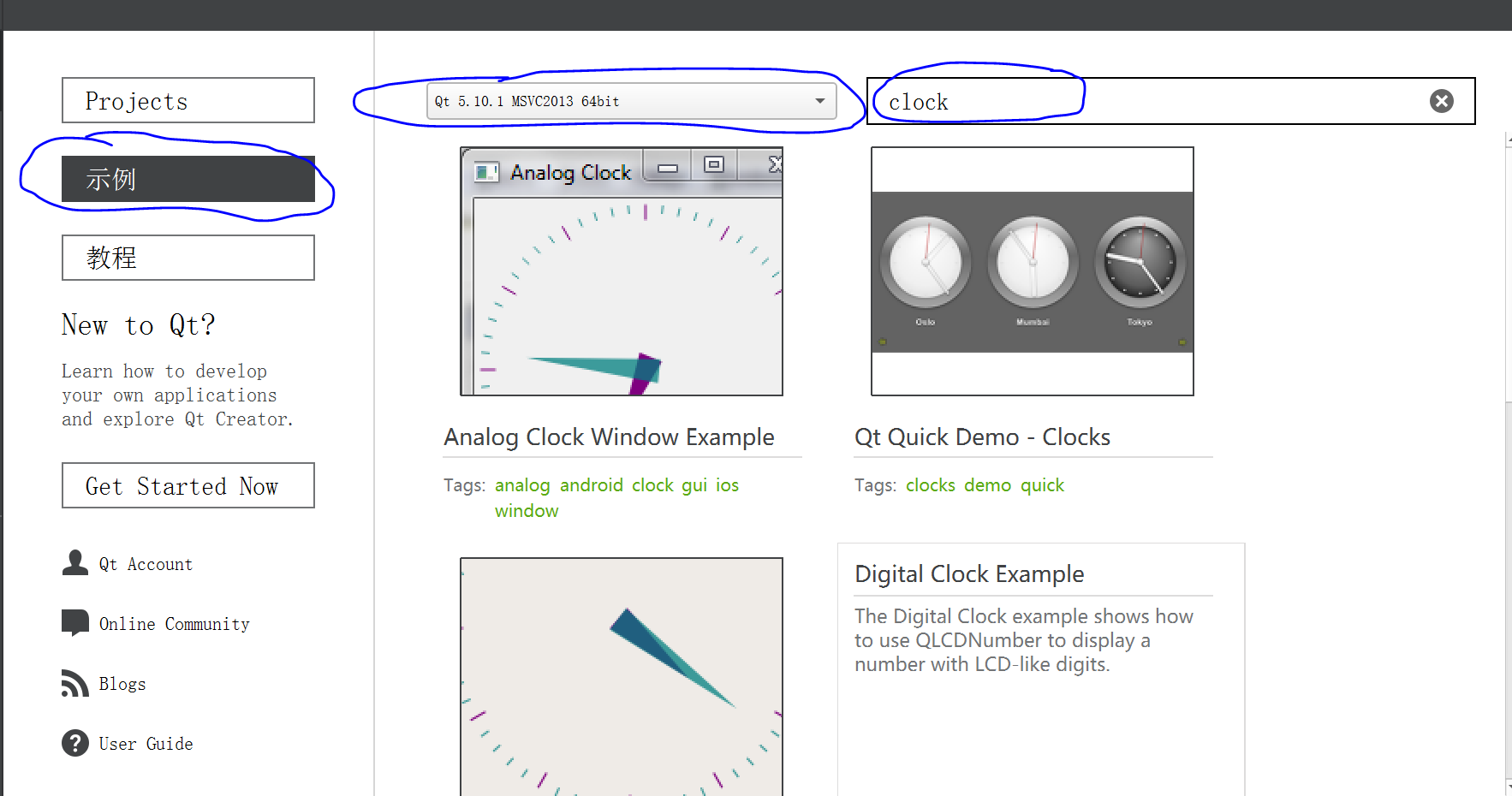Screen dimensions: 1512x796
Task: Filter by the quick tag
Action: (1042, 485)
